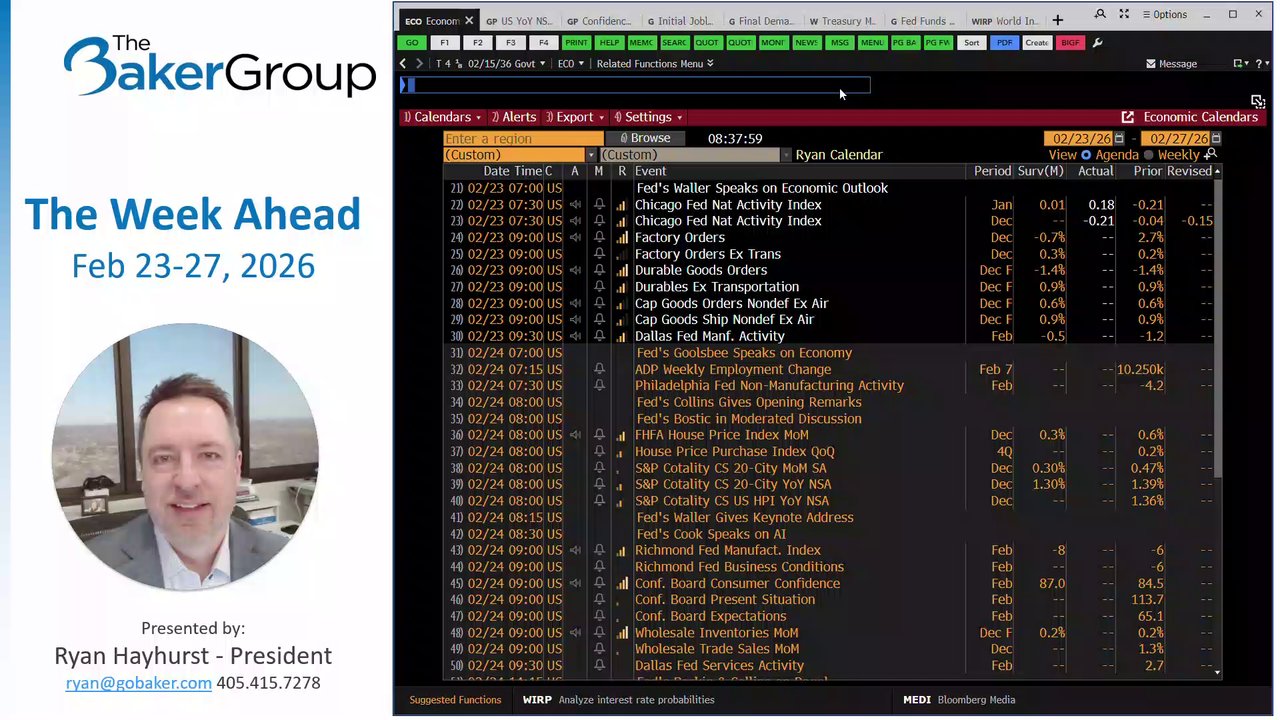The image size is (1280, 720).
Task: Click the person search icon next to Weekly
Action: pos(1211,155)
